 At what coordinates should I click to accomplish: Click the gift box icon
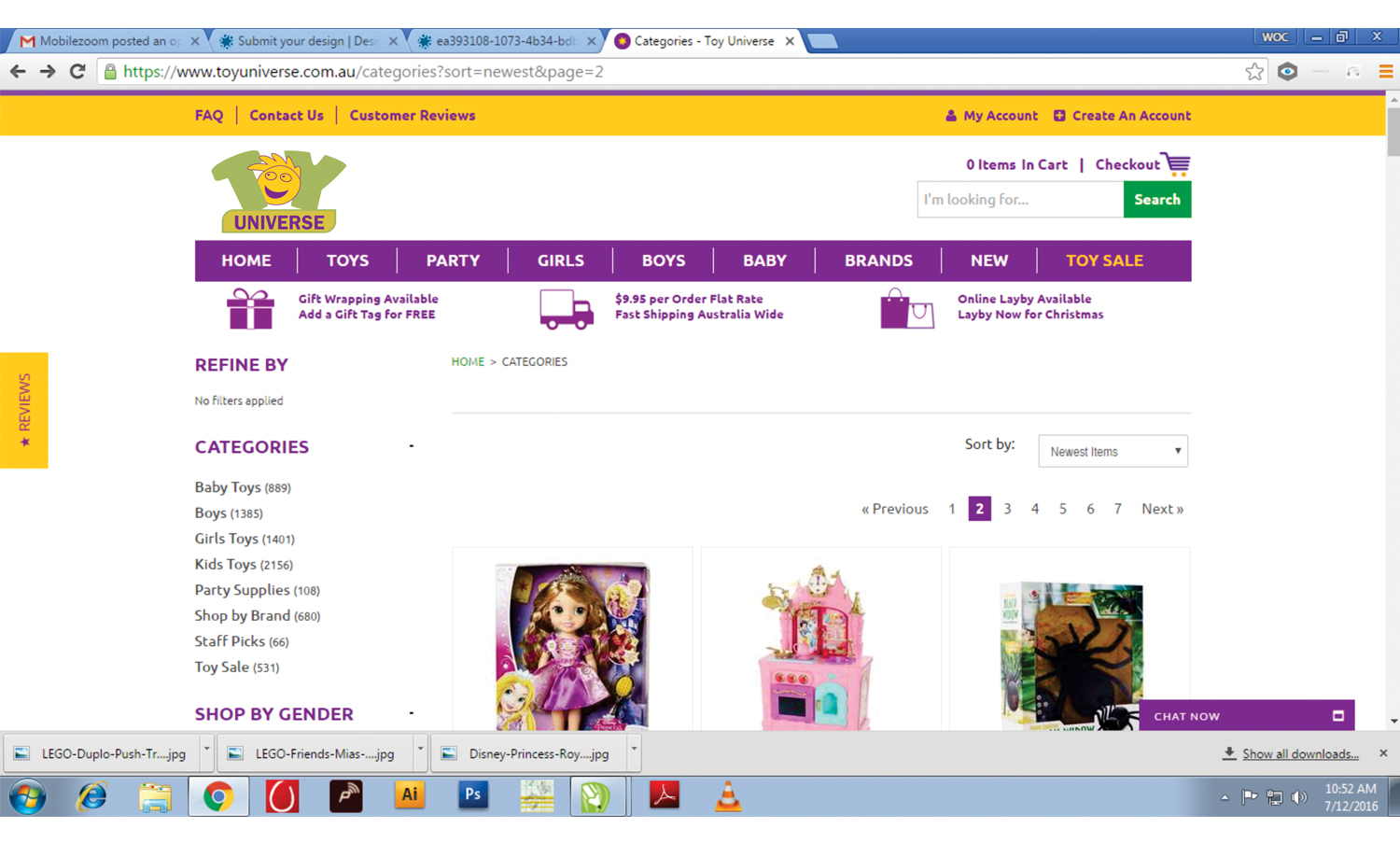click(x=250, y=309)
